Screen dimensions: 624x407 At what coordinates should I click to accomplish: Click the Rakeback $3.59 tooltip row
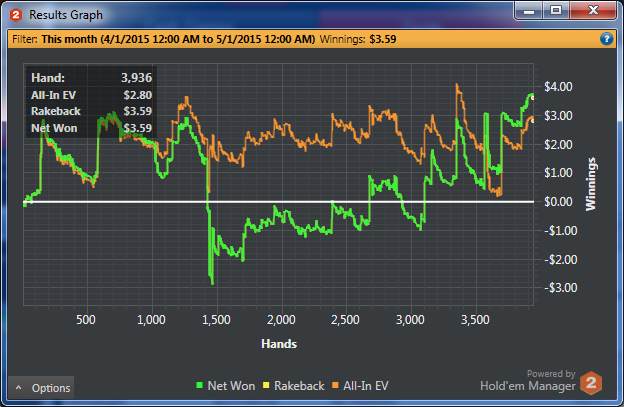tap(92, 111)
